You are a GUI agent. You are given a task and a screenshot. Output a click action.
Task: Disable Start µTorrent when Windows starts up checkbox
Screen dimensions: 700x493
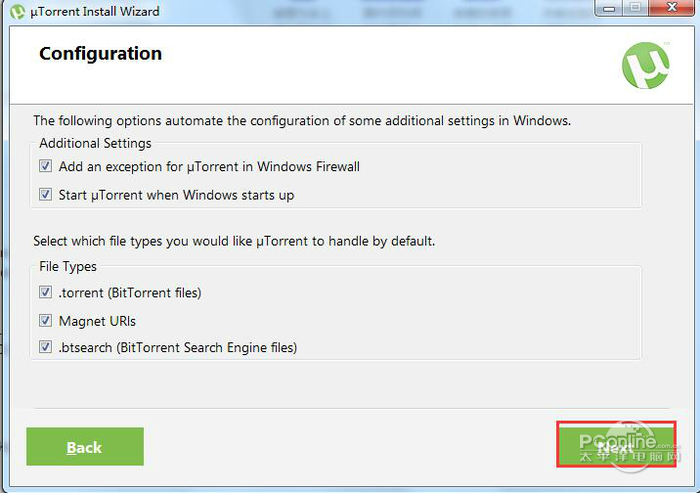(x=45, y=195)
